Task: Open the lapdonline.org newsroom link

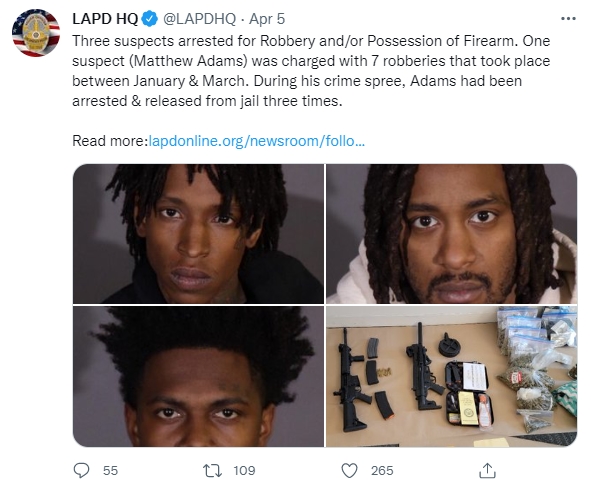Action: pyautogui.click(x=257, y=141)
